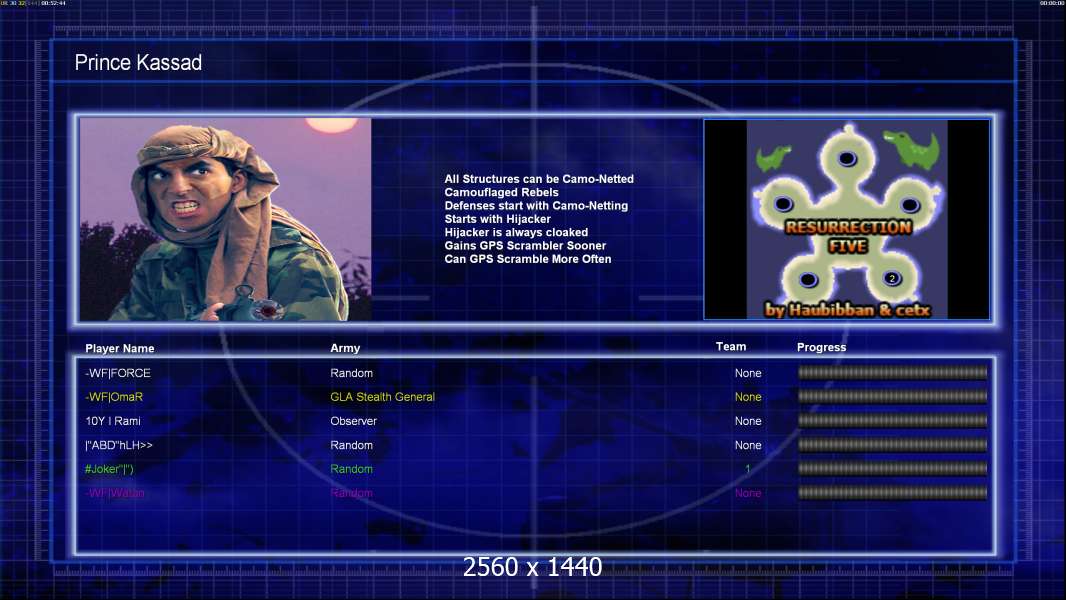Click team None for 10Y I Rami
Viewport: 1066px width, 600px height.
[x=748, y=421]
